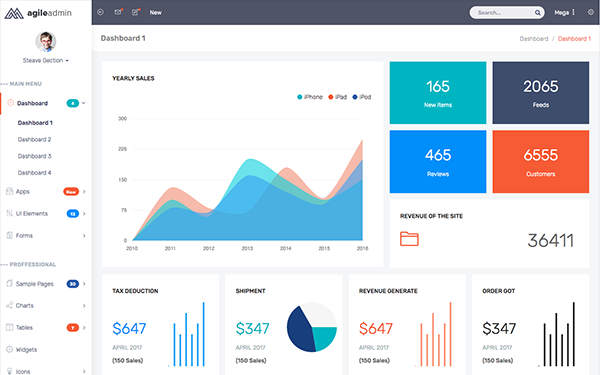600x375 pixels.
Task: Toggle the sidebar collapse arrow icon
Action: pyautogui.click(x=101, y=12)
